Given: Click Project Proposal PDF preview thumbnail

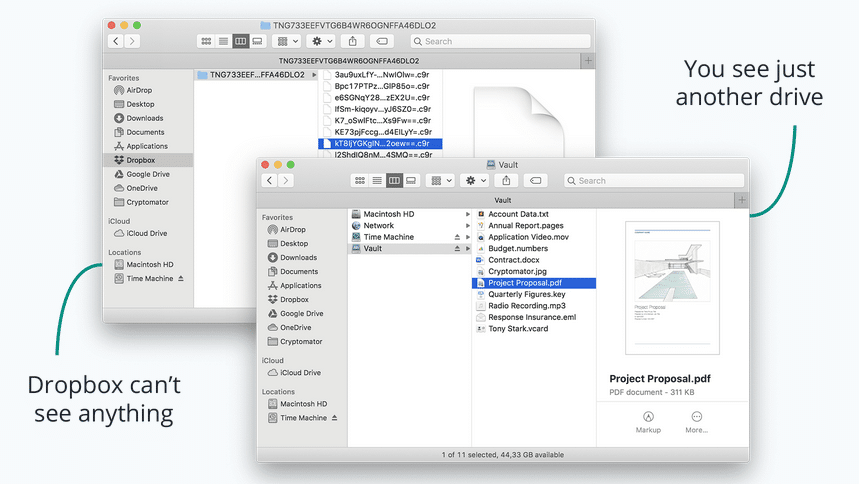Looking at the screenshot, I should tap(672, 288).
